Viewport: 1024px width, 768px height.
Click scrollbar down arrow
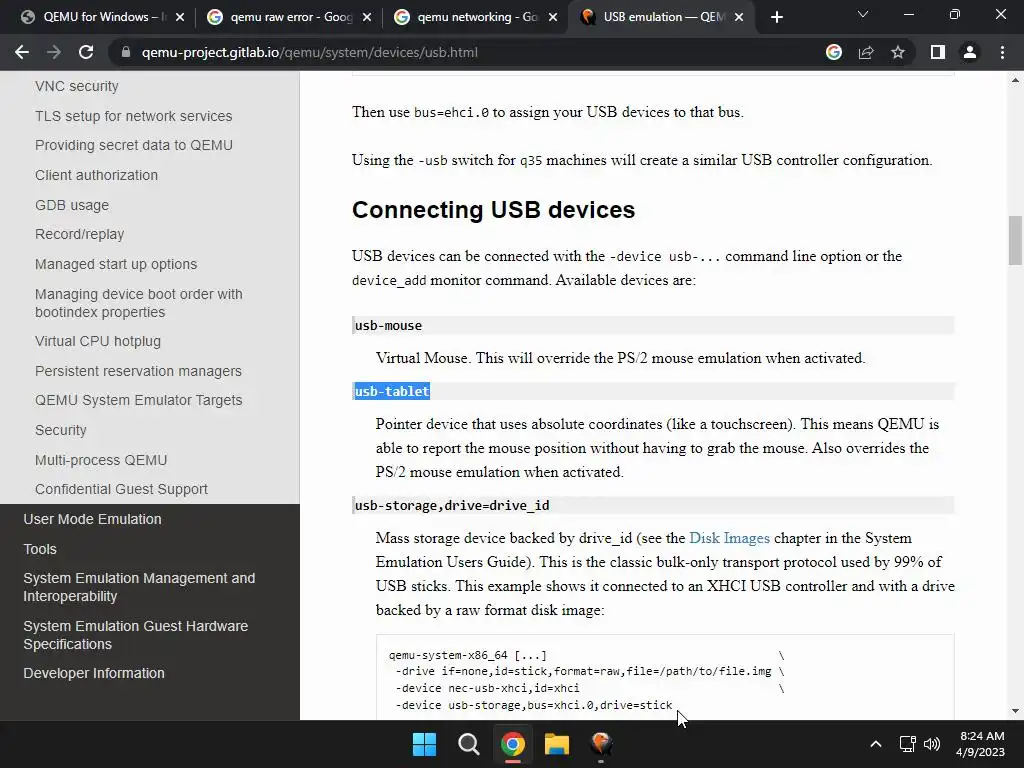pos(1015,711)
